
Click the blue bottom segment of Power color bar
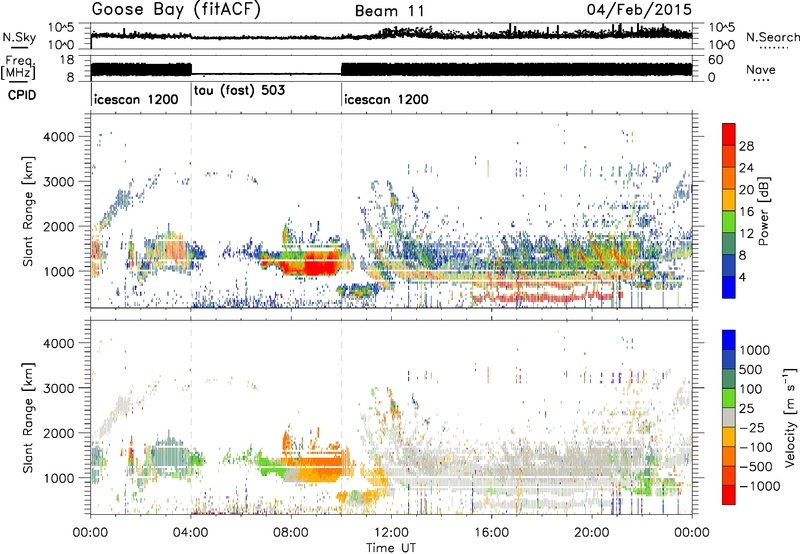729,287
